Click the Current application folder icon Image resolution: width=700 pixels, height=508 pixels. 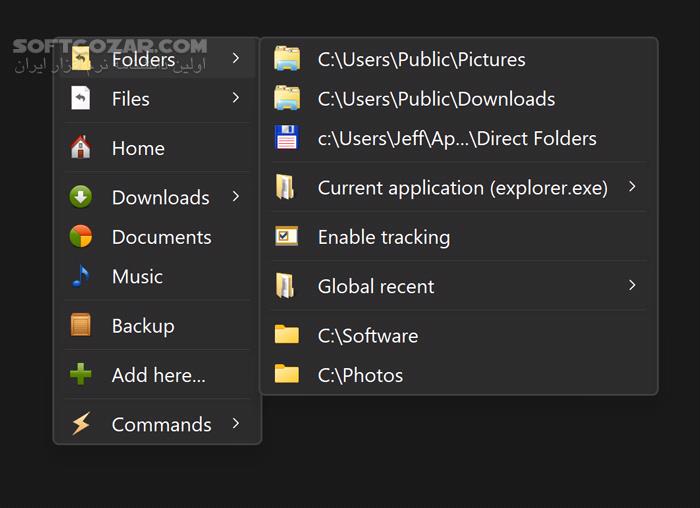[285, 187]
